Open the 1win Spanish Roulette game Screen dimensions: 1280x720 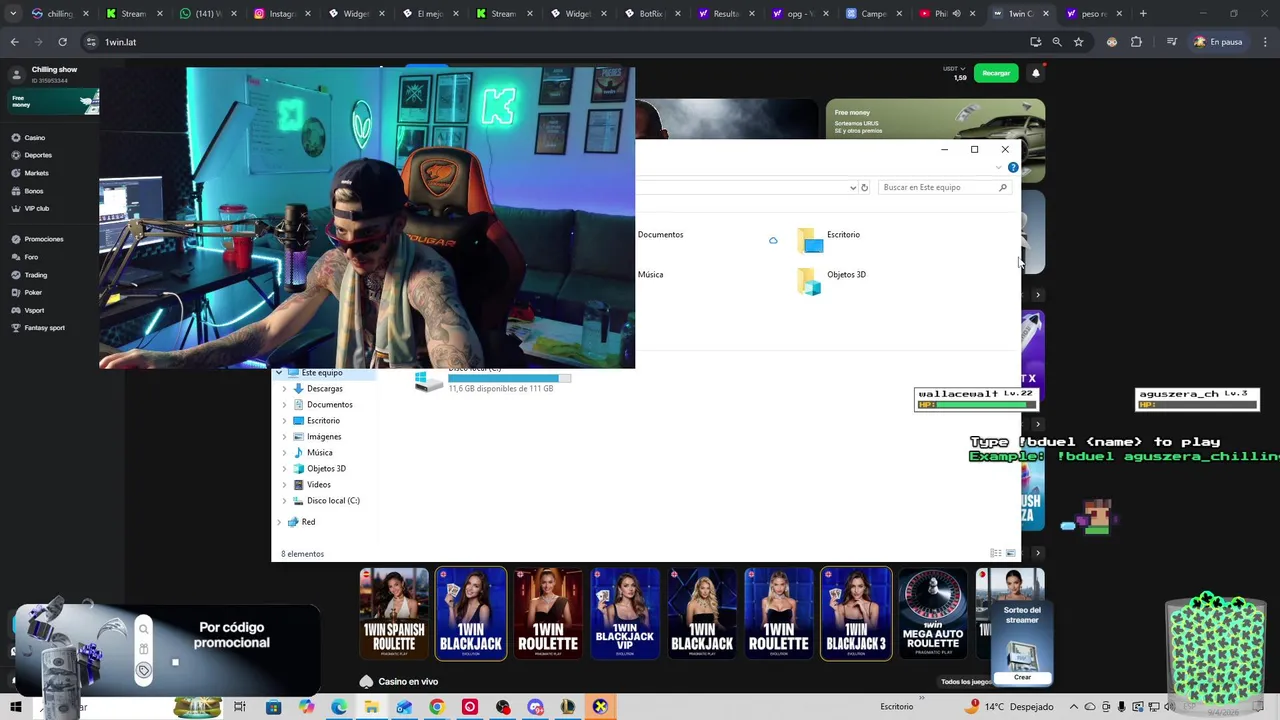[394, 613]
